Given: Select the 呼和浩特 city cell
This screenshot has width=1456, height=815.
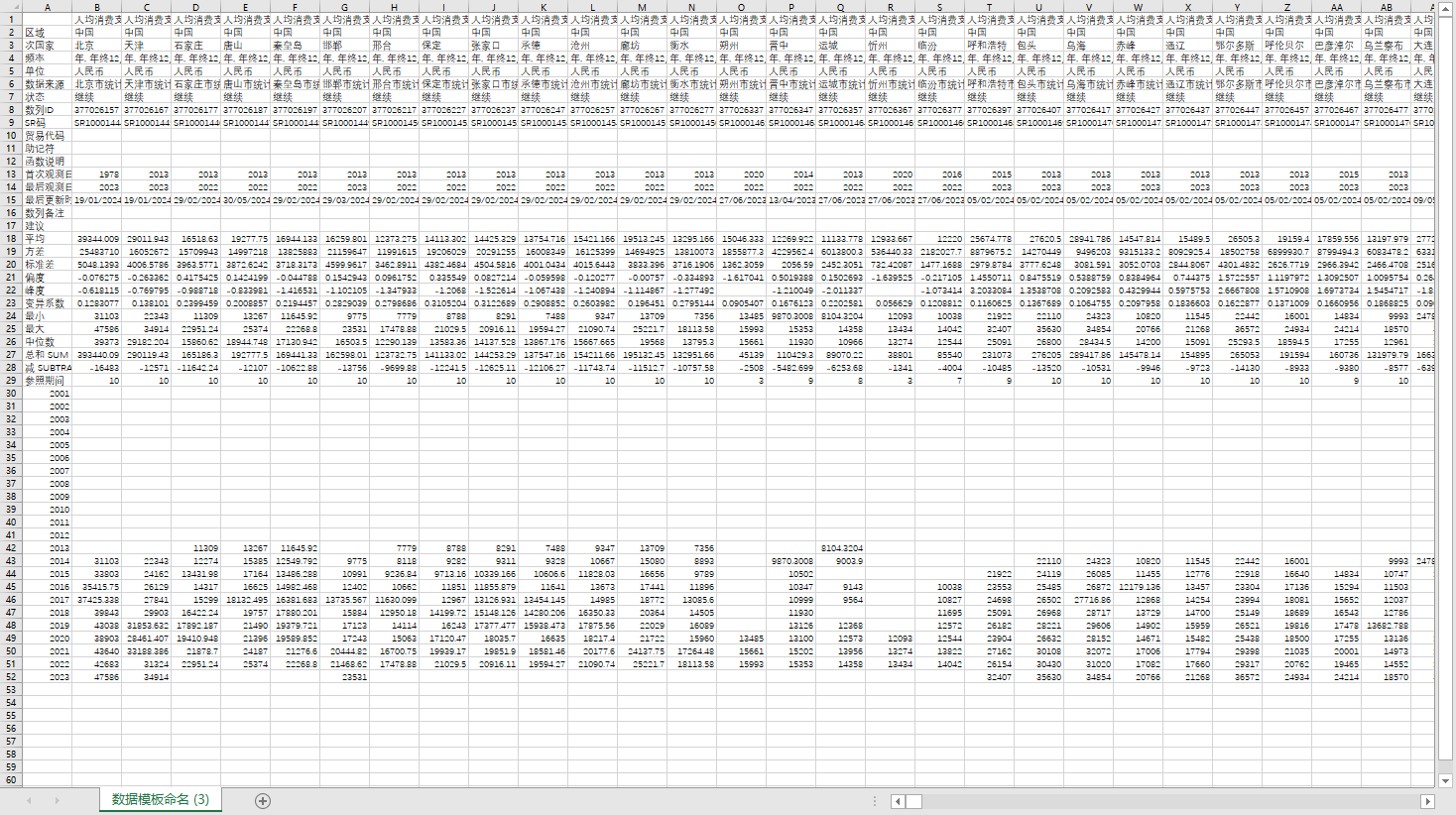Looking at the screenshot, I should pyautogui.click(x=989, y=46).
